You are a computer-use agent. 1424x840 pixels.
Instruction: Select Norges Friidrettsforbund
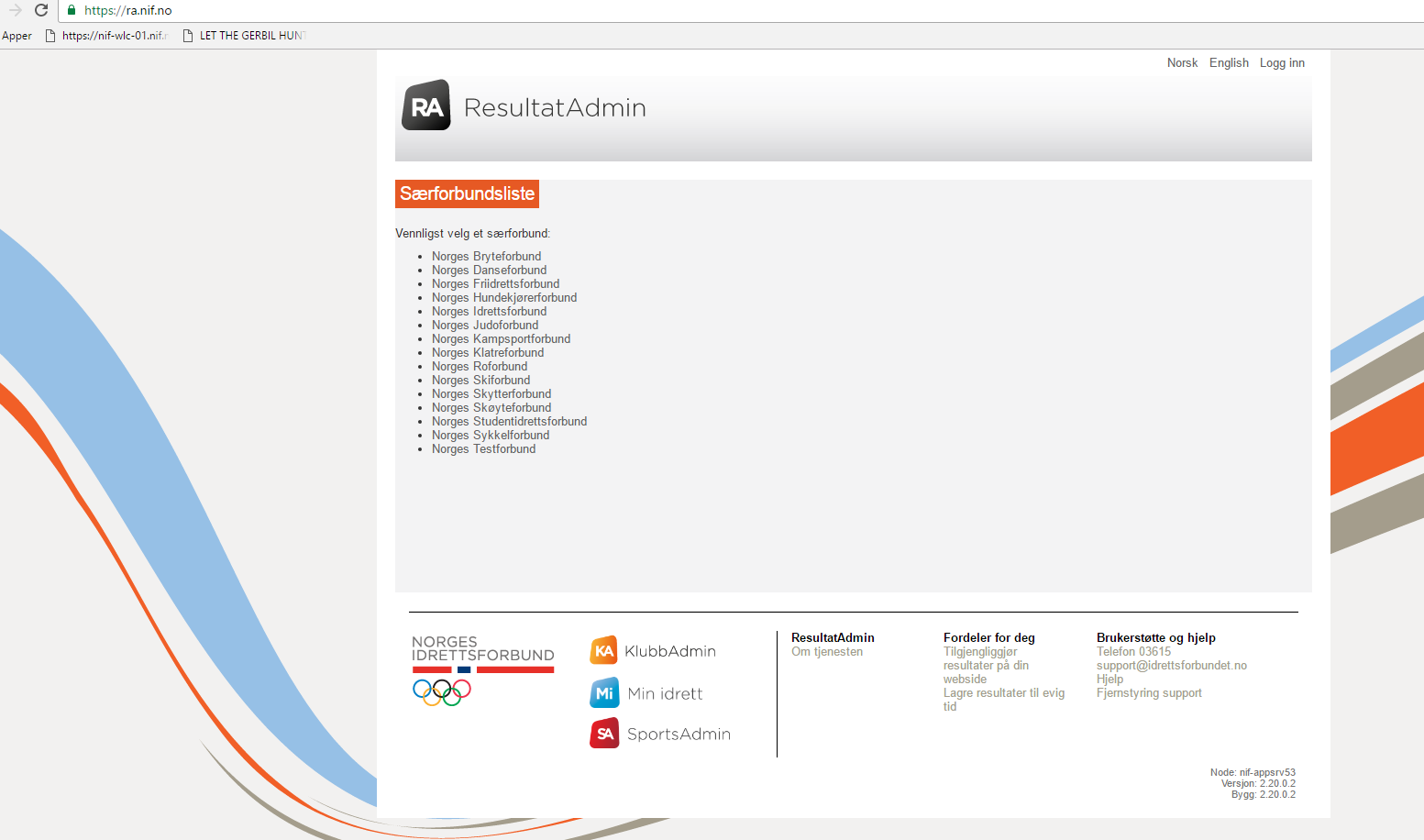[495, 283]
